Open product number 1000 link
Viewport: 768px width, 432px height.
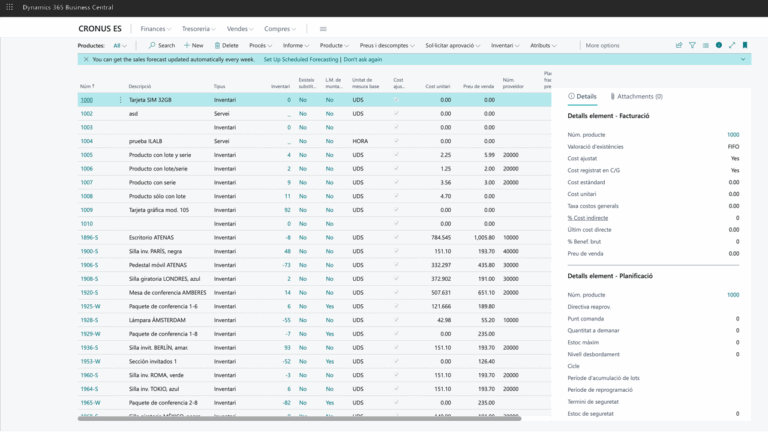[87, 100]
